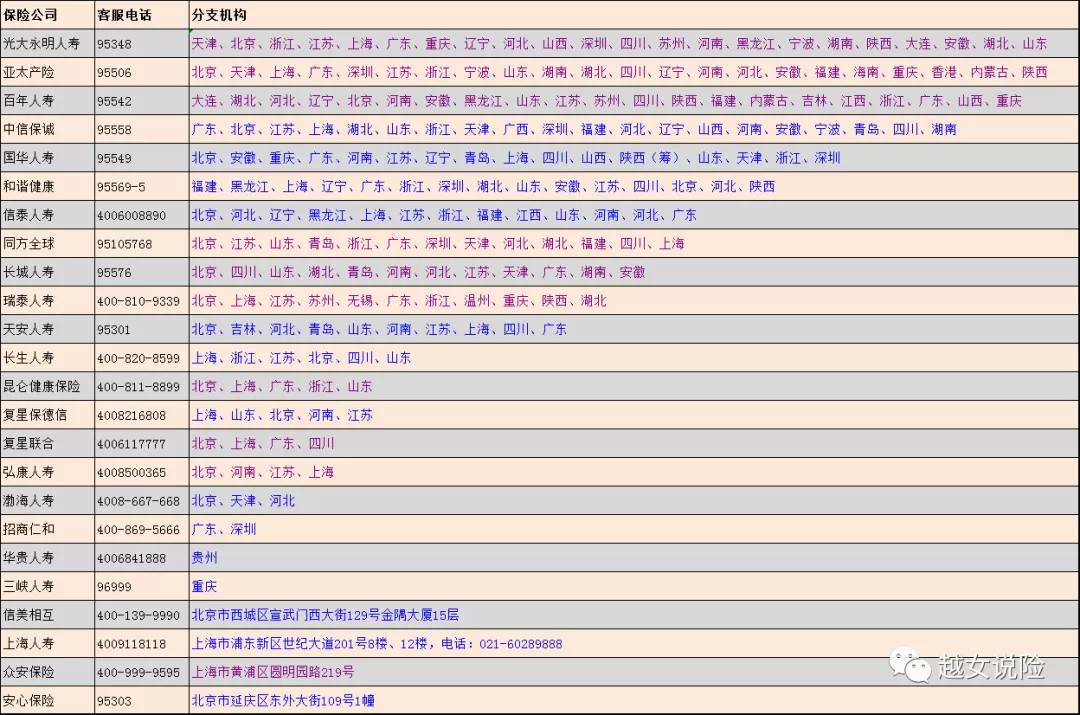Select the 复星联合 cell
The height and width of the screenshot is (715, 1080).
click(x=47, y=444)
